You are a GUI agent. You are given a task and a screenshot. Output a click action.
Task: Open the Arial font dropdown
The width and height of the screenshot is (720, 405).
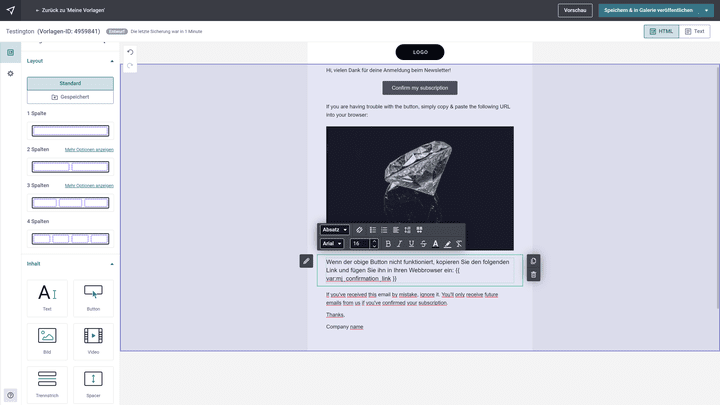332,243
